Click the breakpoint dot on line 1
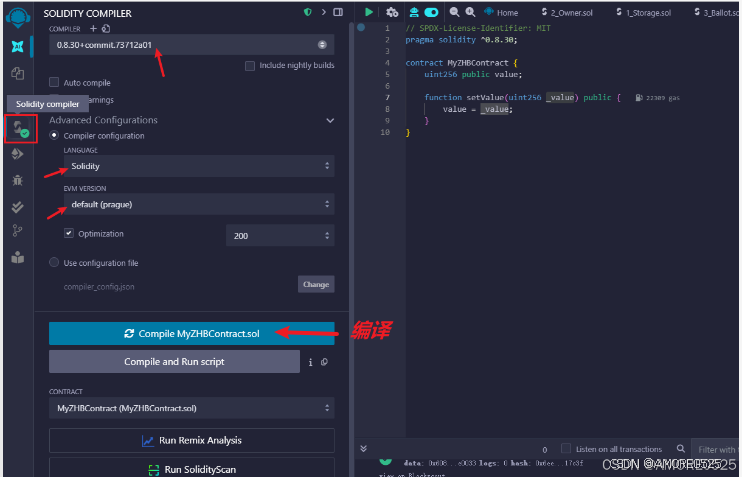Image resolution: width=742 pixels, height=477 pixels. (x=361, y=27)
